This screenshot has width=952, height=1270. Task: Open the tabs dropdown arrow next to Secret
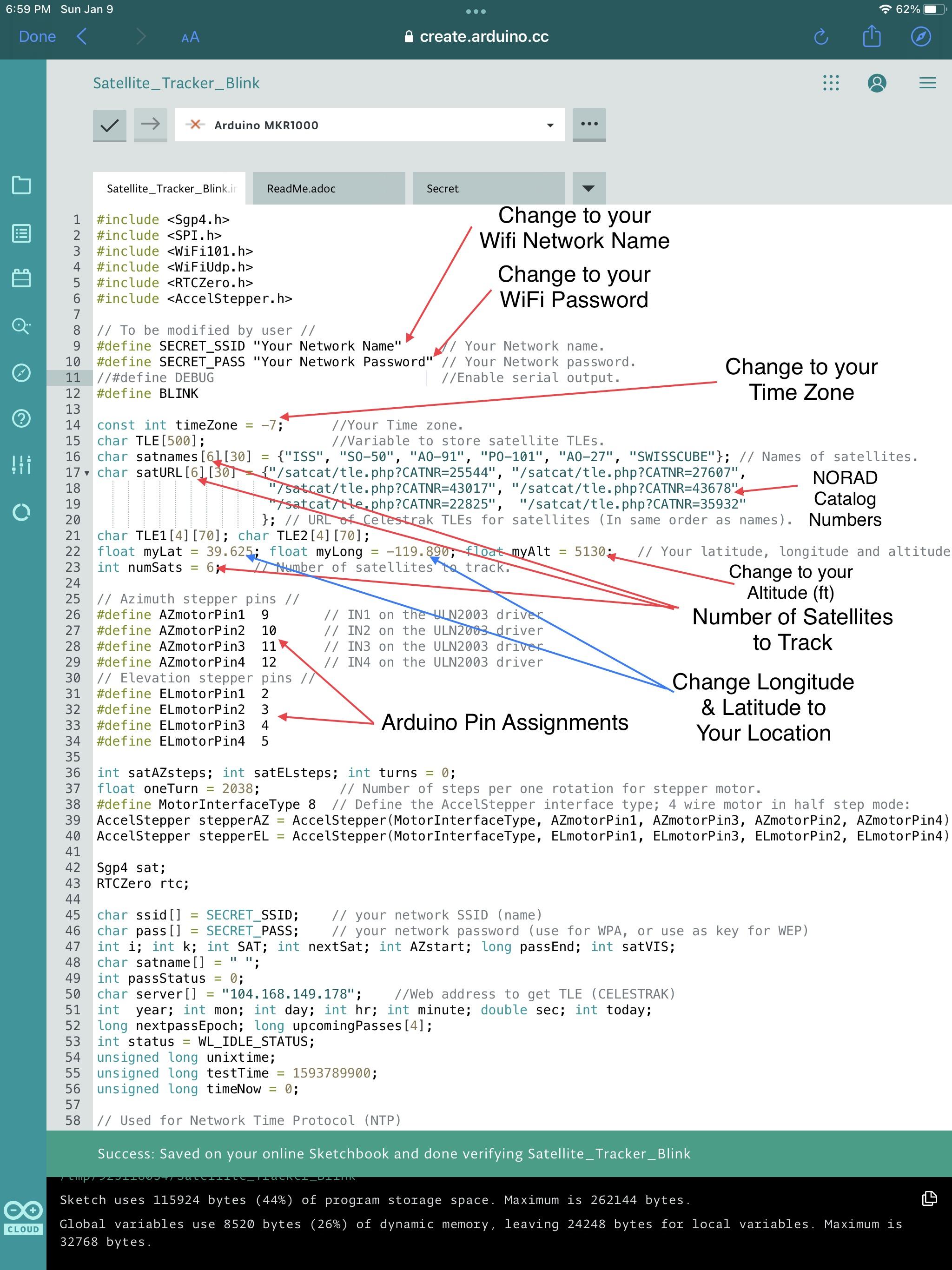click(x=588, y=188)
